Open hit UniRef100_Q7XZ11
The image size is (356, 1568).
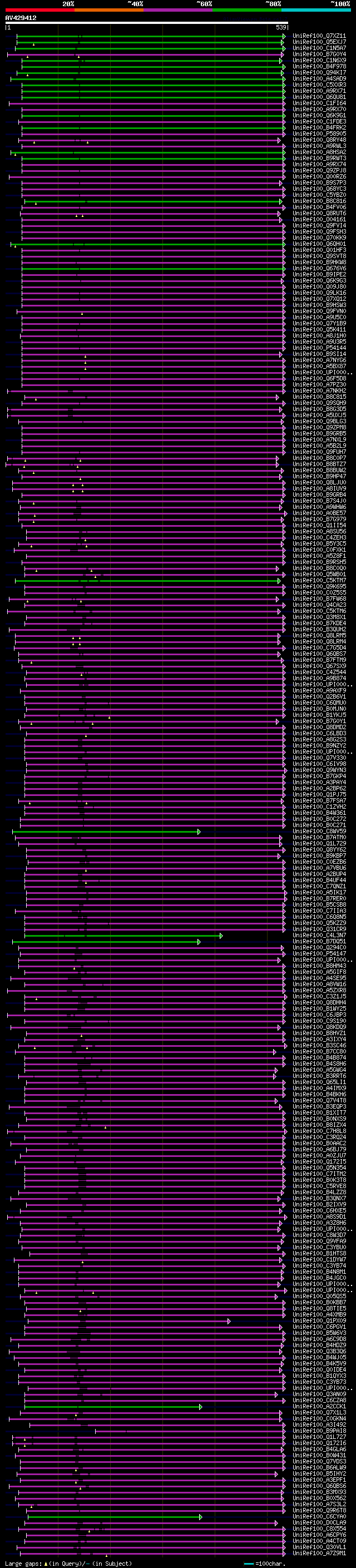[x=319, y=36]
